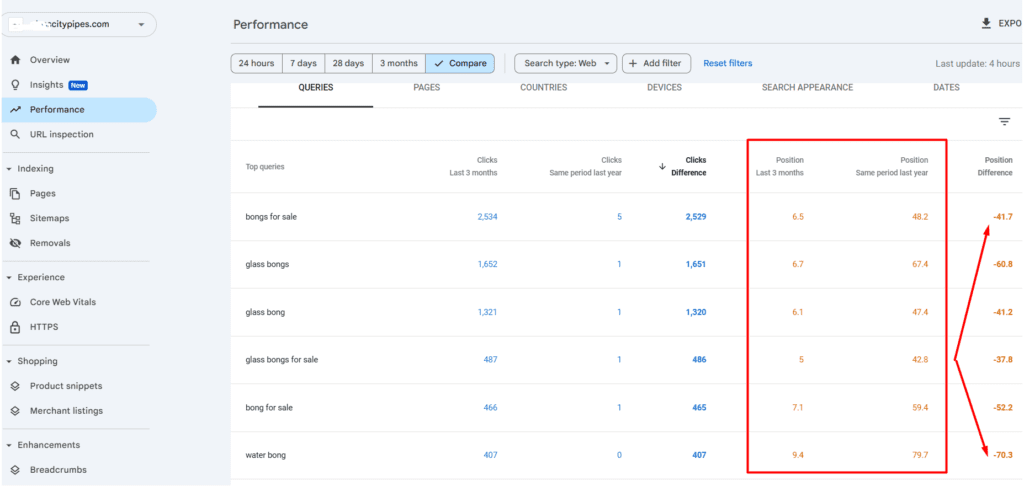This screenshot has height=486, width=1024.
Task: Click the Core Web Vitals gauge icon
Action: pos(15,302)
